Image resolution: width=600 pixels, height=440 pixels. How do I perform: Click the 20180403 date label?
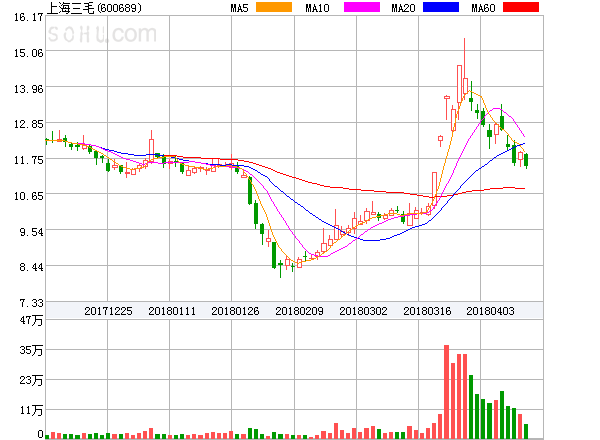tap(490, 311)
